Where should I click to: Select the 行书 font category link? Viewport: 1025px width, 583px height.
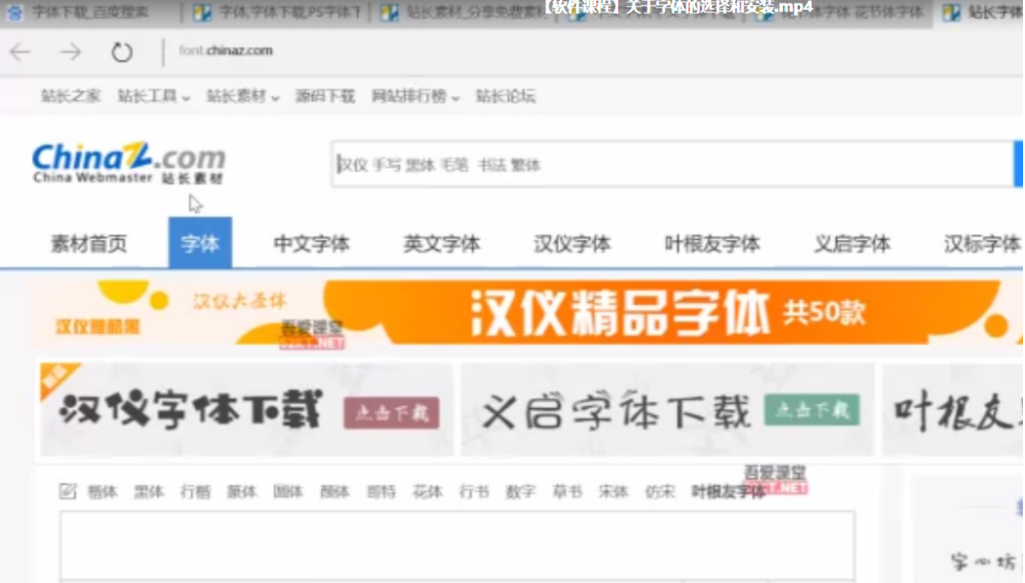[475, 491]
